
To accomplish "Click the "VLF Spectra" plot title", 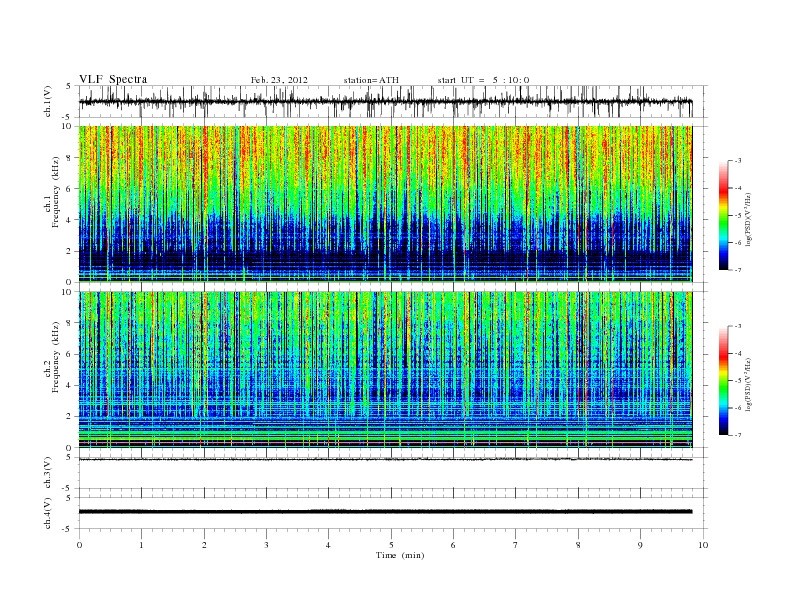I will pos(113,79).
